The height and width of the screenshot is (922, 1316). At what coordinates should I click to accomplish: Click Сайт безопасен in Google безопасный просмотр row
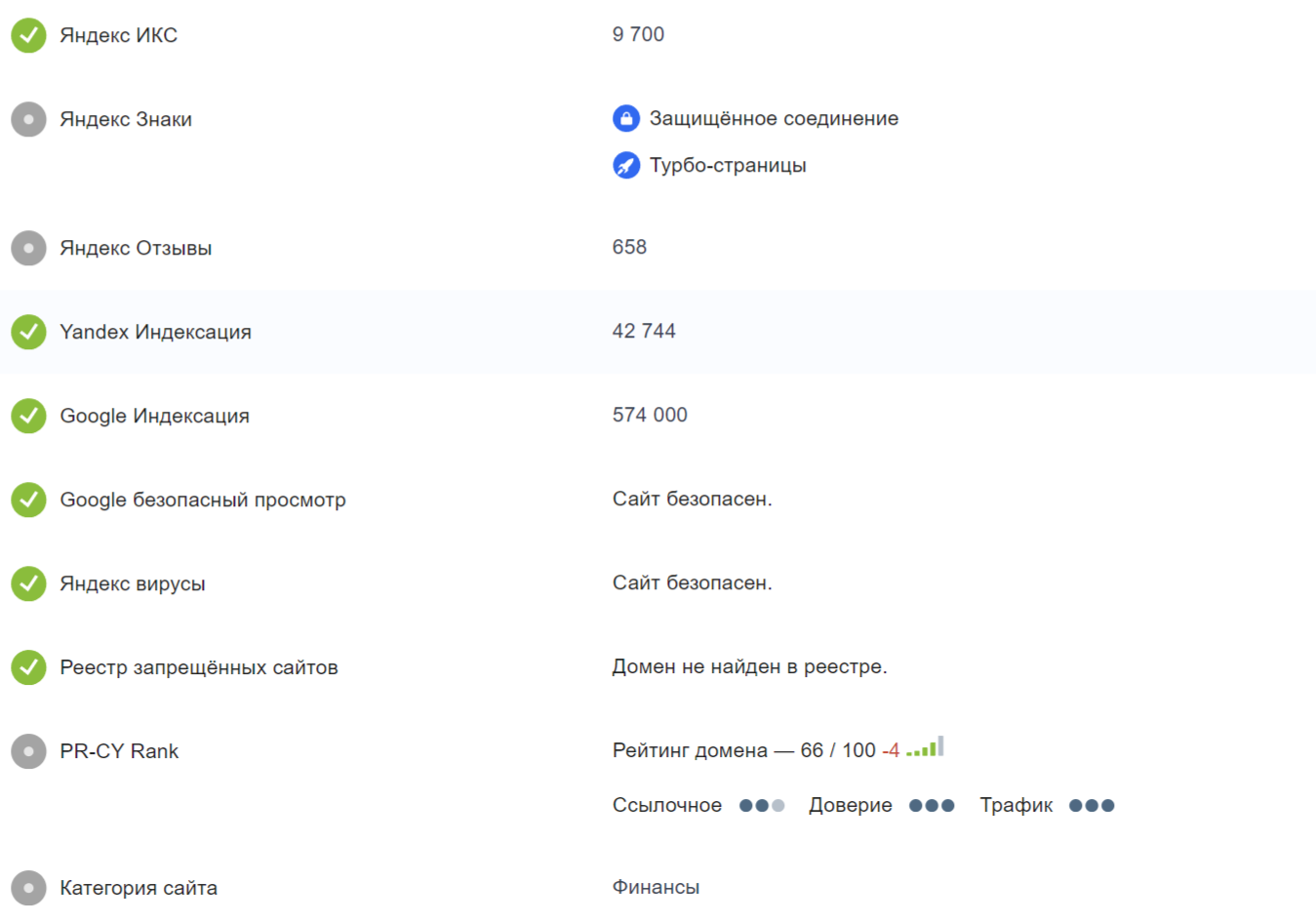click(x=692, y=499)
